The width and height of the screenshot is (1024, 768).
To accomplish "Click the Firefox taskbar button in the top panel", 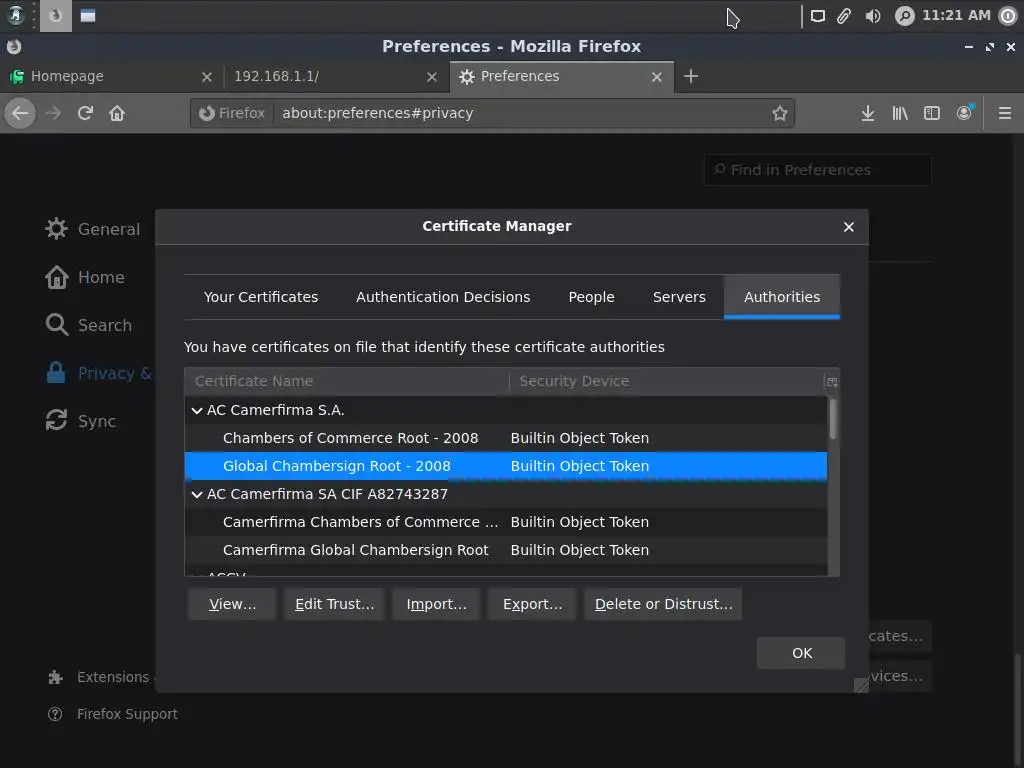I will click(56, 16).
